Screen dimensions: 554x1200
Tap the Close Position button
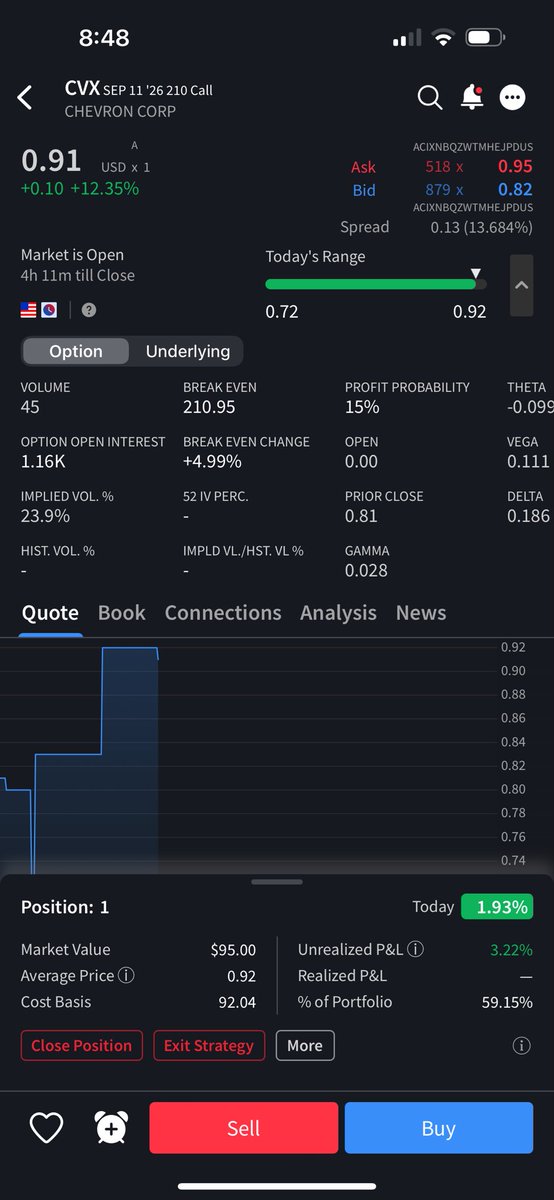point(82,1046)
